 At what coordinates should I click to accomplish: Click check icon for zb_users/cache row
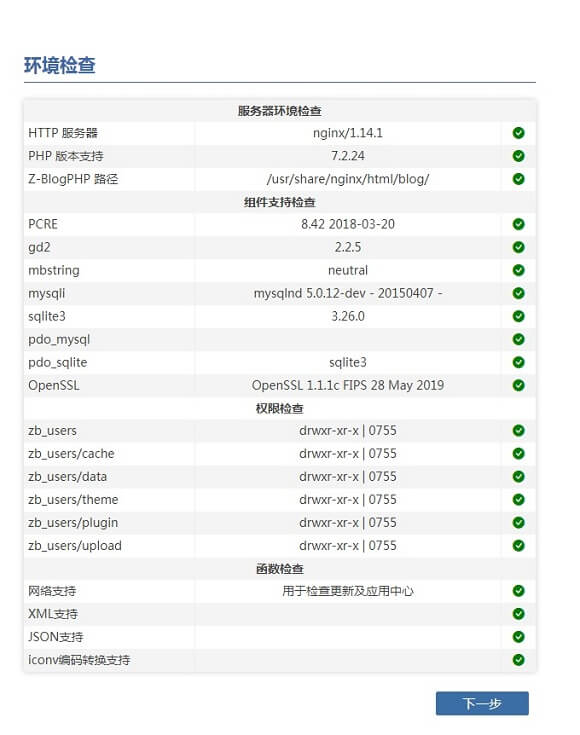coord(518,454)
